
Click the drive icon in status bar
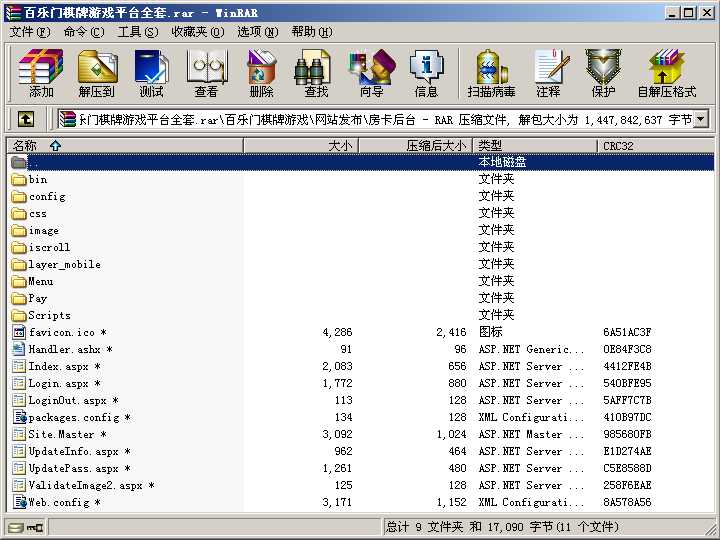pyautogui.click(x=15, y=527)
